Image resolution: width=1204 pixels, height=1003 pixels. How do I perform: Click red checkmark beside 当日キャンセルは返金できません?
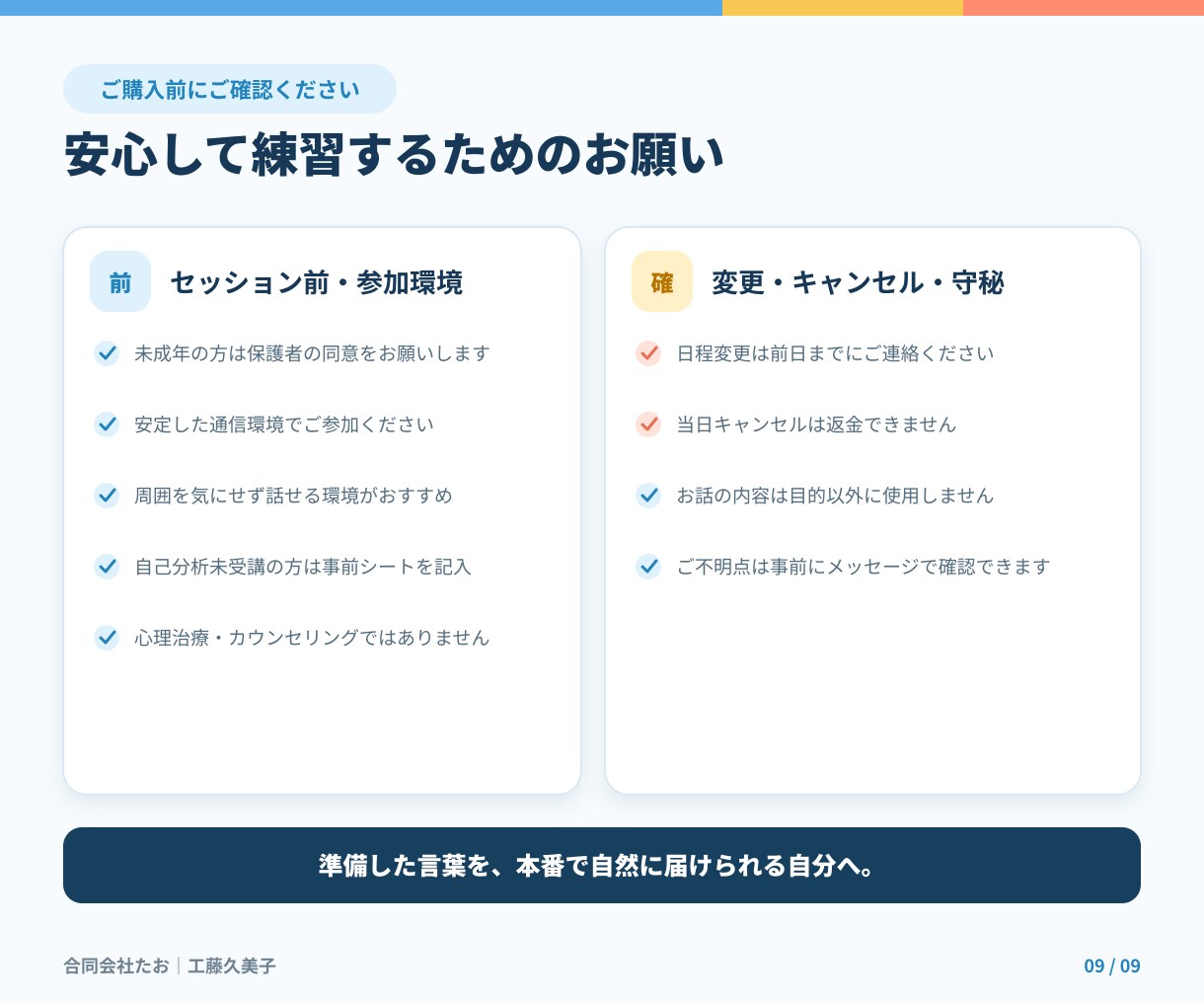[x=648, y=424]
